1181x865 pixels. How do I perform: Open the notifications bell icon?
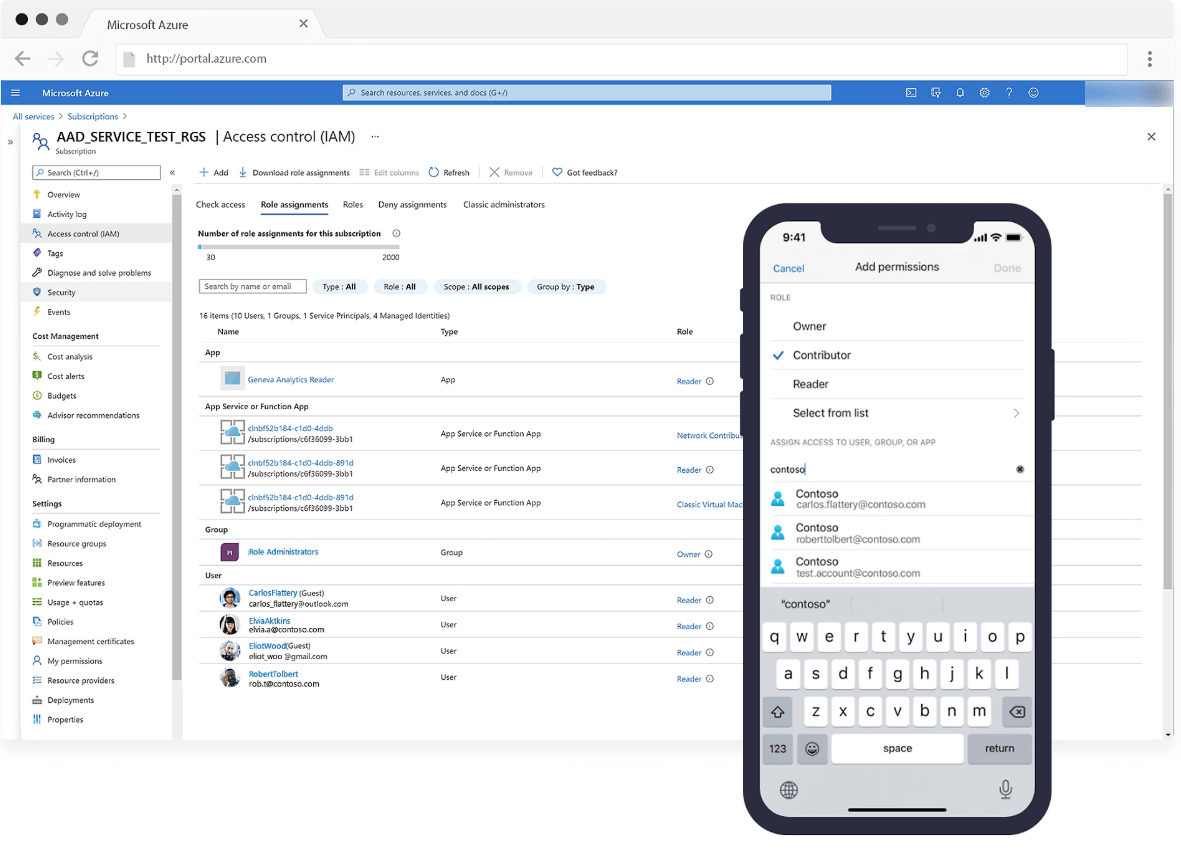click(x=960, y=93)
